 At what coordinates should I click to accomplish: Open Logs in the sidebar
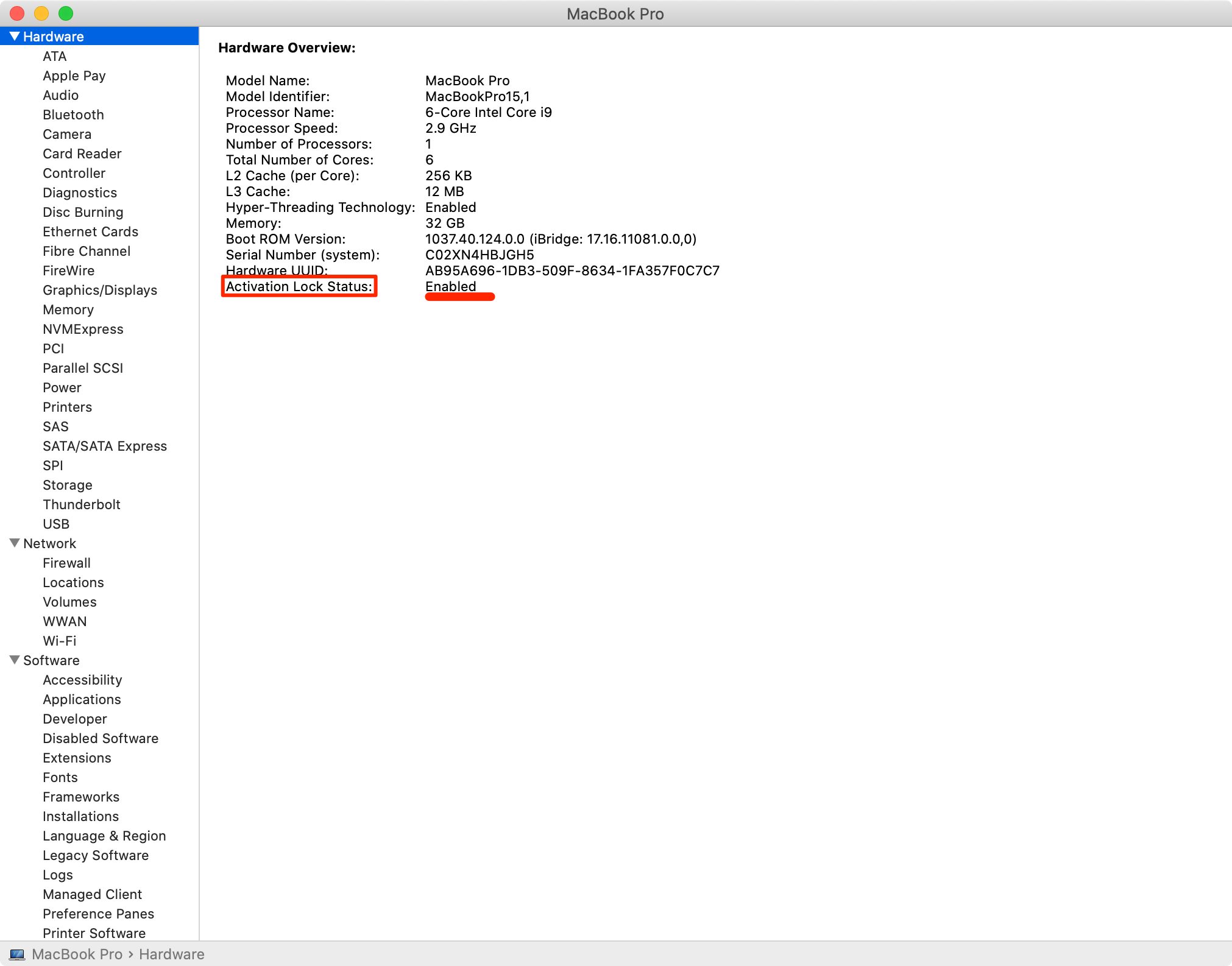click(58, 875)
